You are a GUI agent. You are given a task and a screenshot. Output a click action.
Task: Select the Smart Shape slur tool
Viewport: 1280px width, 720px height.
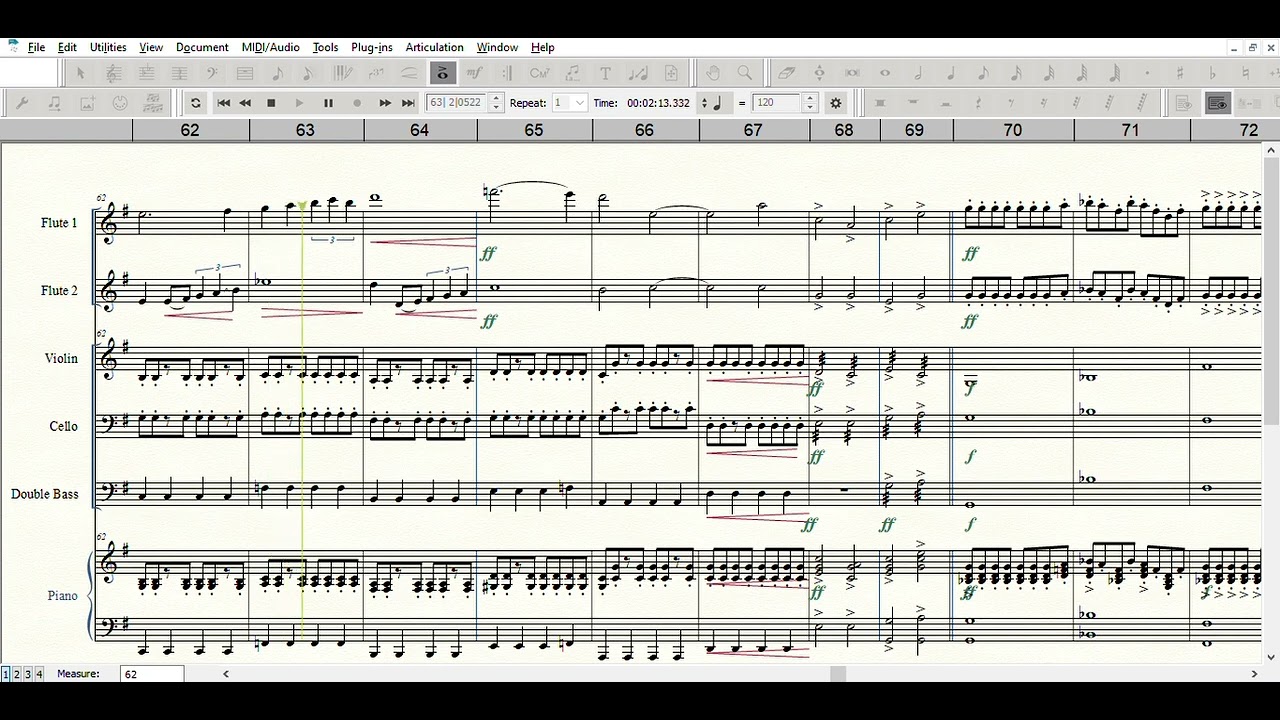409,73
